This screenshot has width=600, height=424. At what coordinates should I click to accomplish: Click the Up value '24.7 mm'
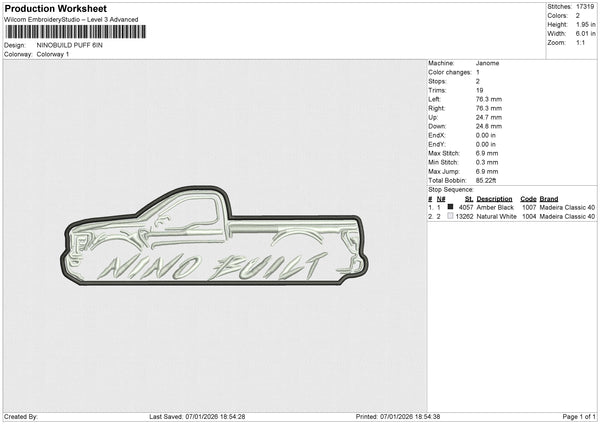coord(489,117)
